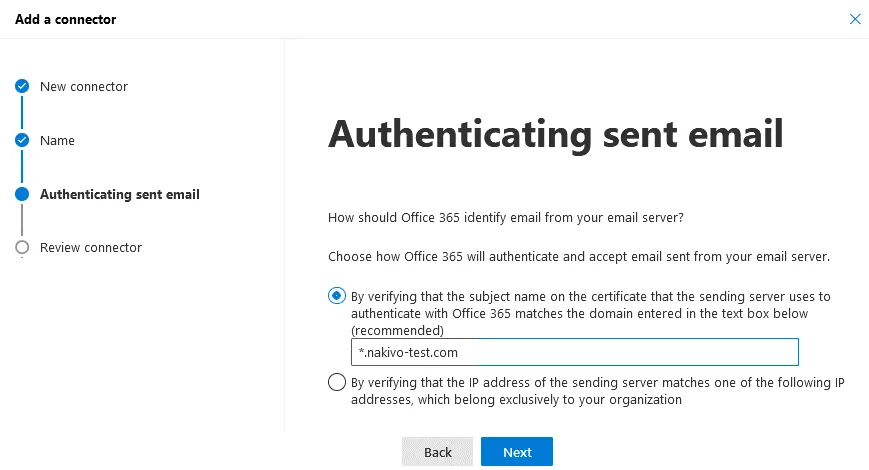This screenshot has width=869, height=470.
Task: Click the filled dot beside Authenticating sent email step
Action: point(22,194)
